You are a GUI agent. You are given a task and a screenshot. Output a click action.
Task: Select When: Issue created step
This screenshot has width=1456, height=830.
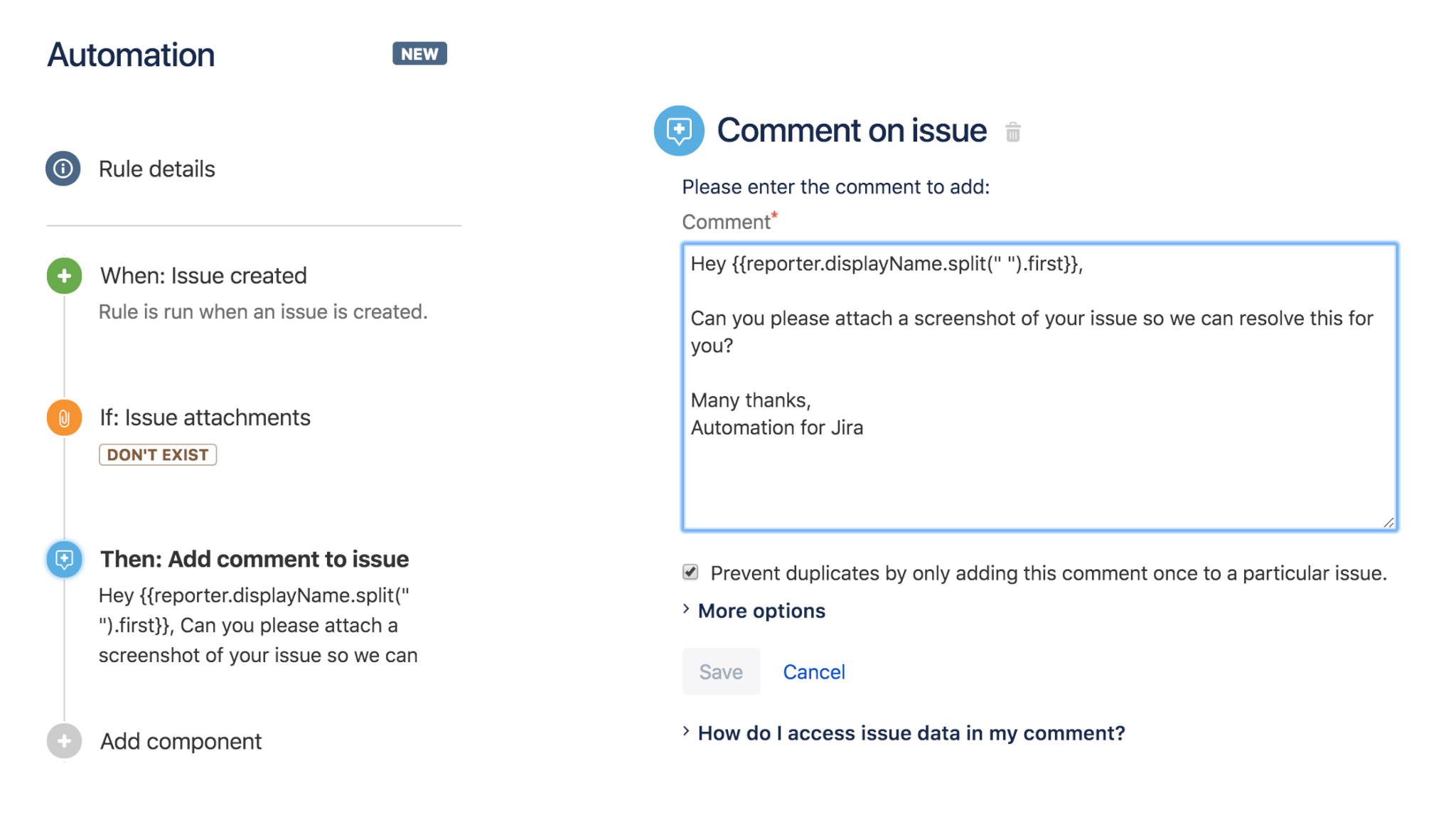click(203, 276)
